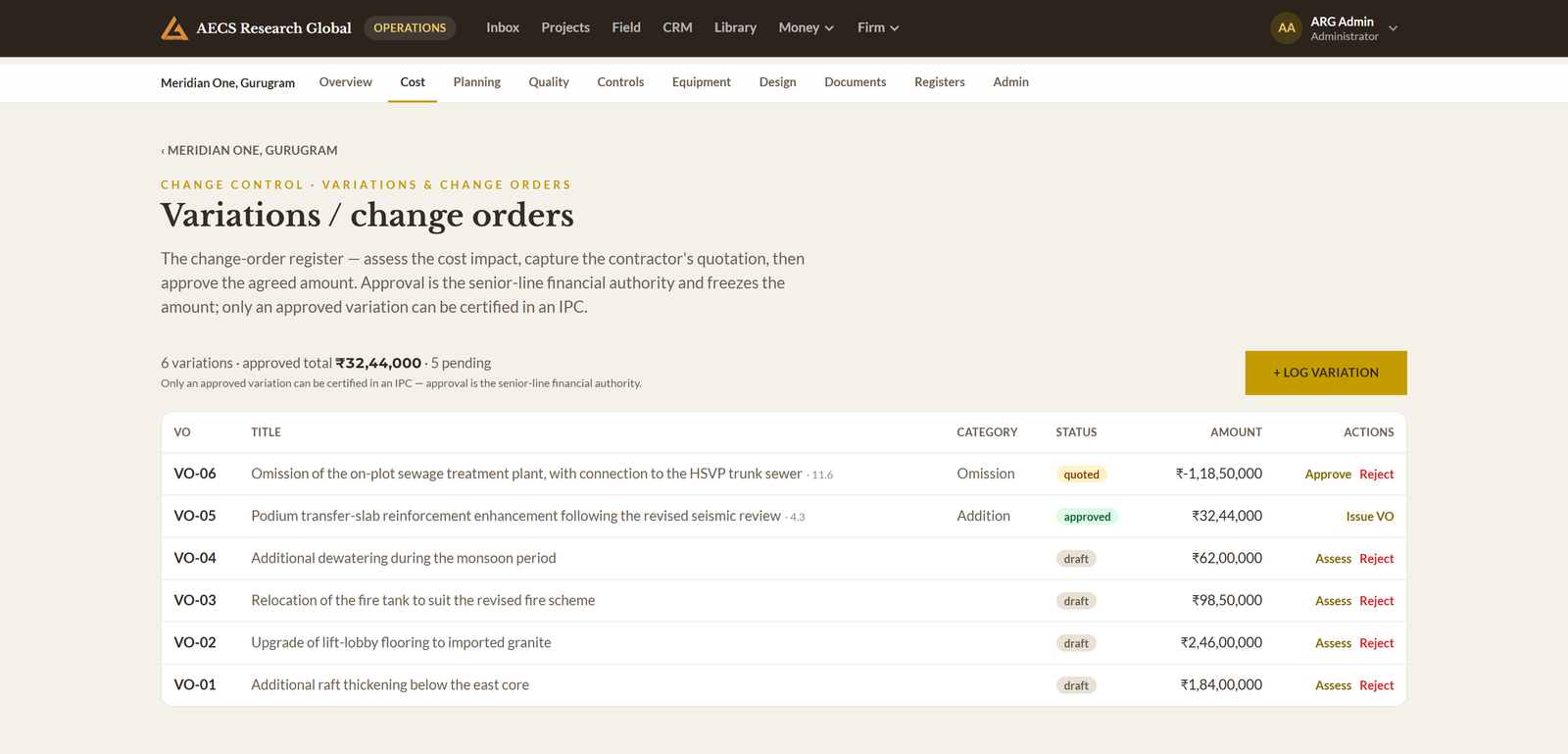The image size is (1568, 754).
Task: Expand the ARG Admin account chevron
Action: pyautogui.click(x=1393, y=28)
